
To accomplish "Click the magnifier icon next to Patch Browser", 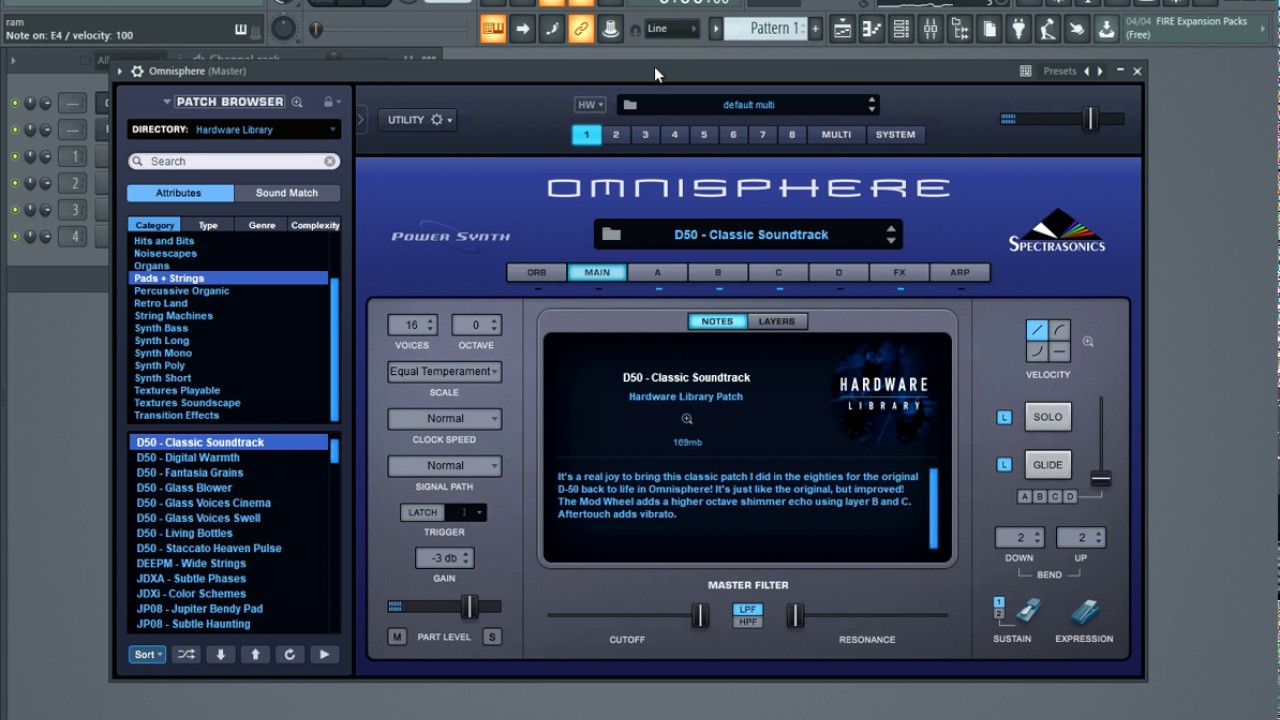I will pos(298,101).
